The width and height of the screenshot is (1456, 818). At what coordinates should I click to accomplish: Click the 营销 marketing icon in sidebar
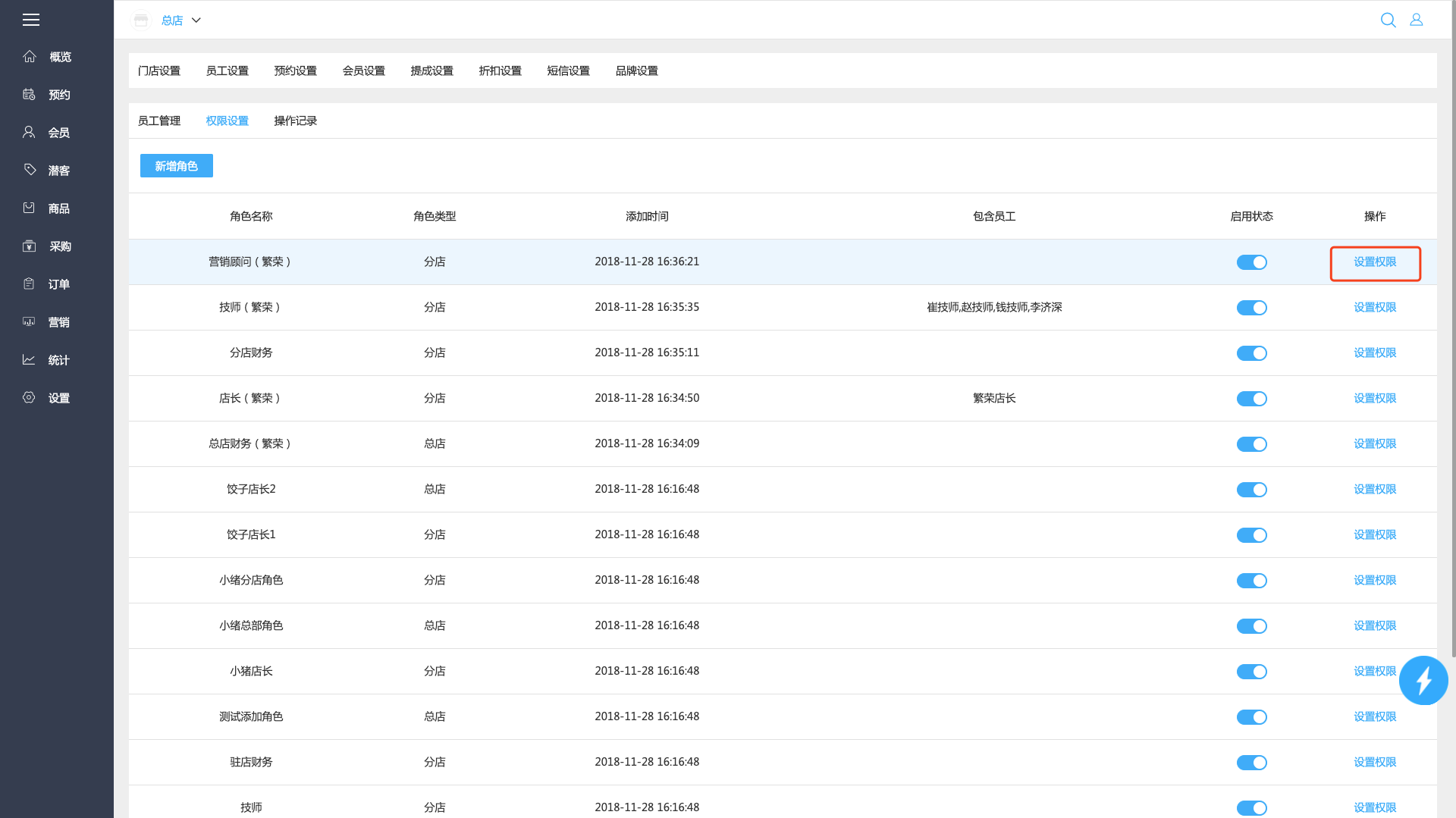pos(30,321)
